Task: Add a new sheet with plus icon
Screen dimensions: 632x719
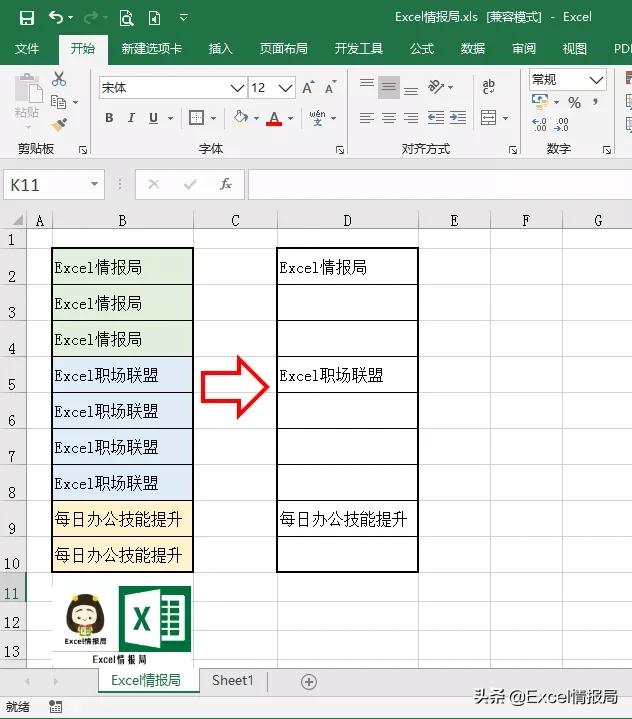Action: (309, 682)
